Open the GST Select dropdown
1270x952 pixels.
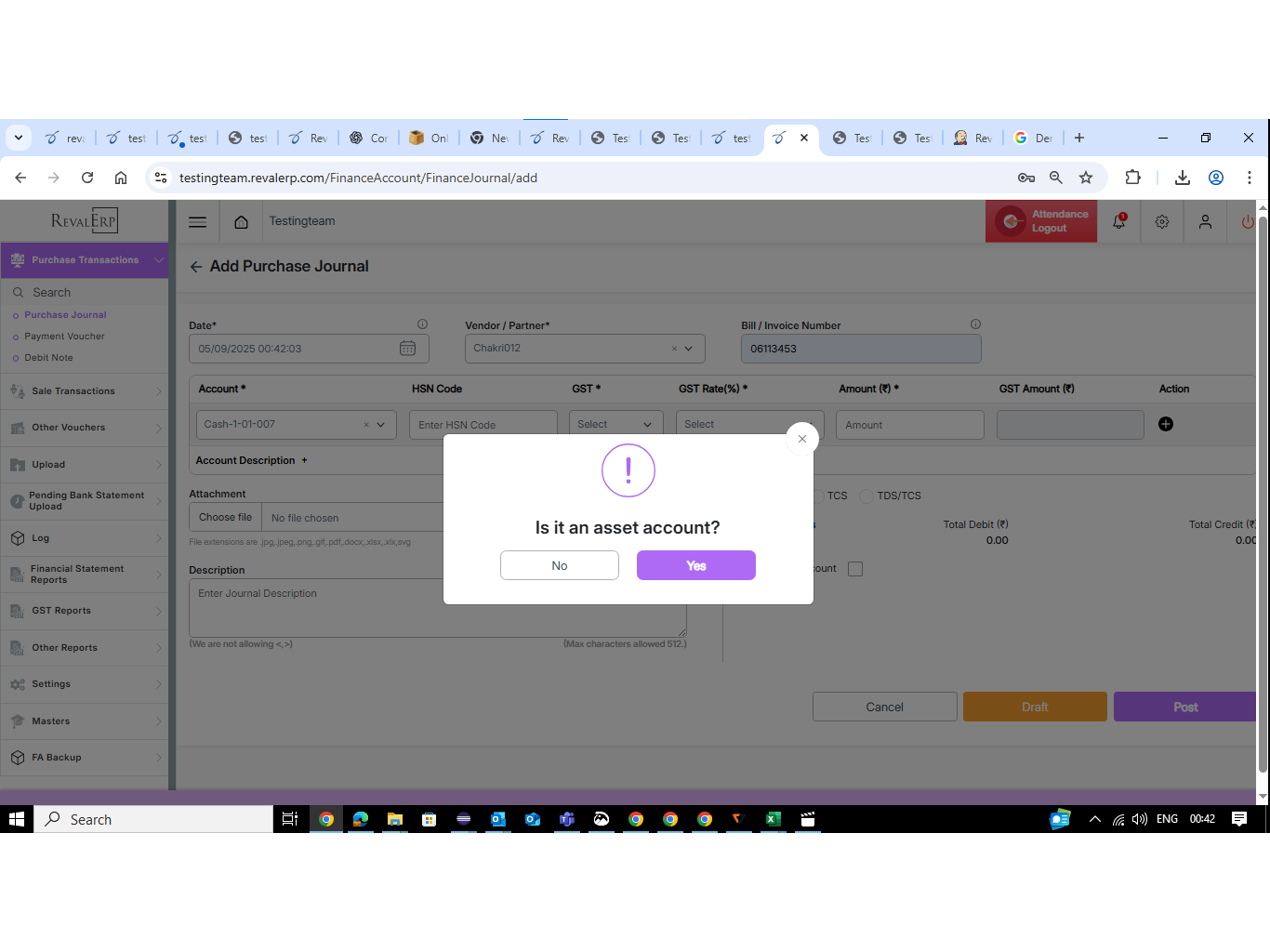click(x=615, y=425)
